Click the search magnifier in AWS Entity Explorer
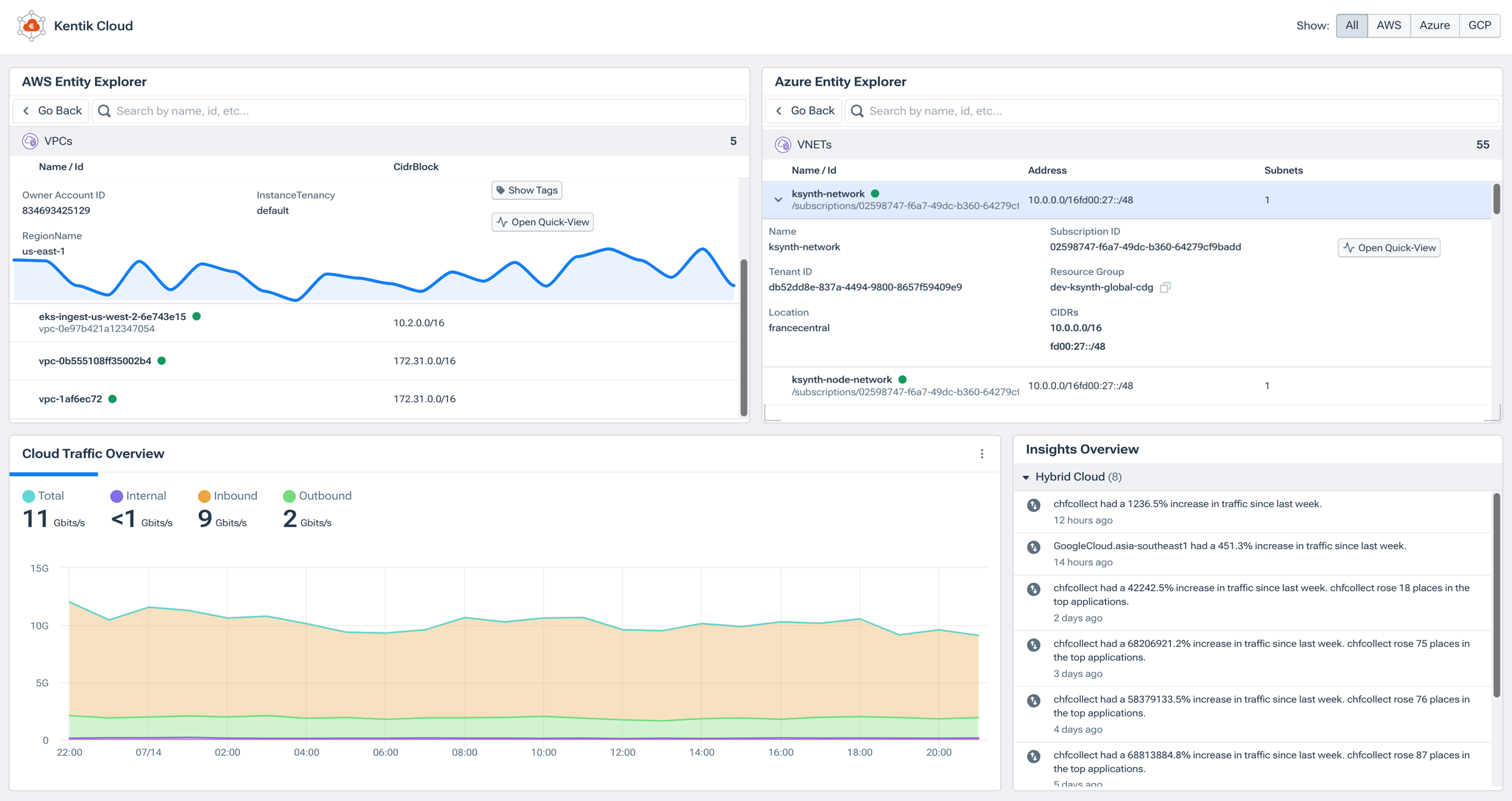The width and height of the screenshot is (1512, 801). point(104,111)
